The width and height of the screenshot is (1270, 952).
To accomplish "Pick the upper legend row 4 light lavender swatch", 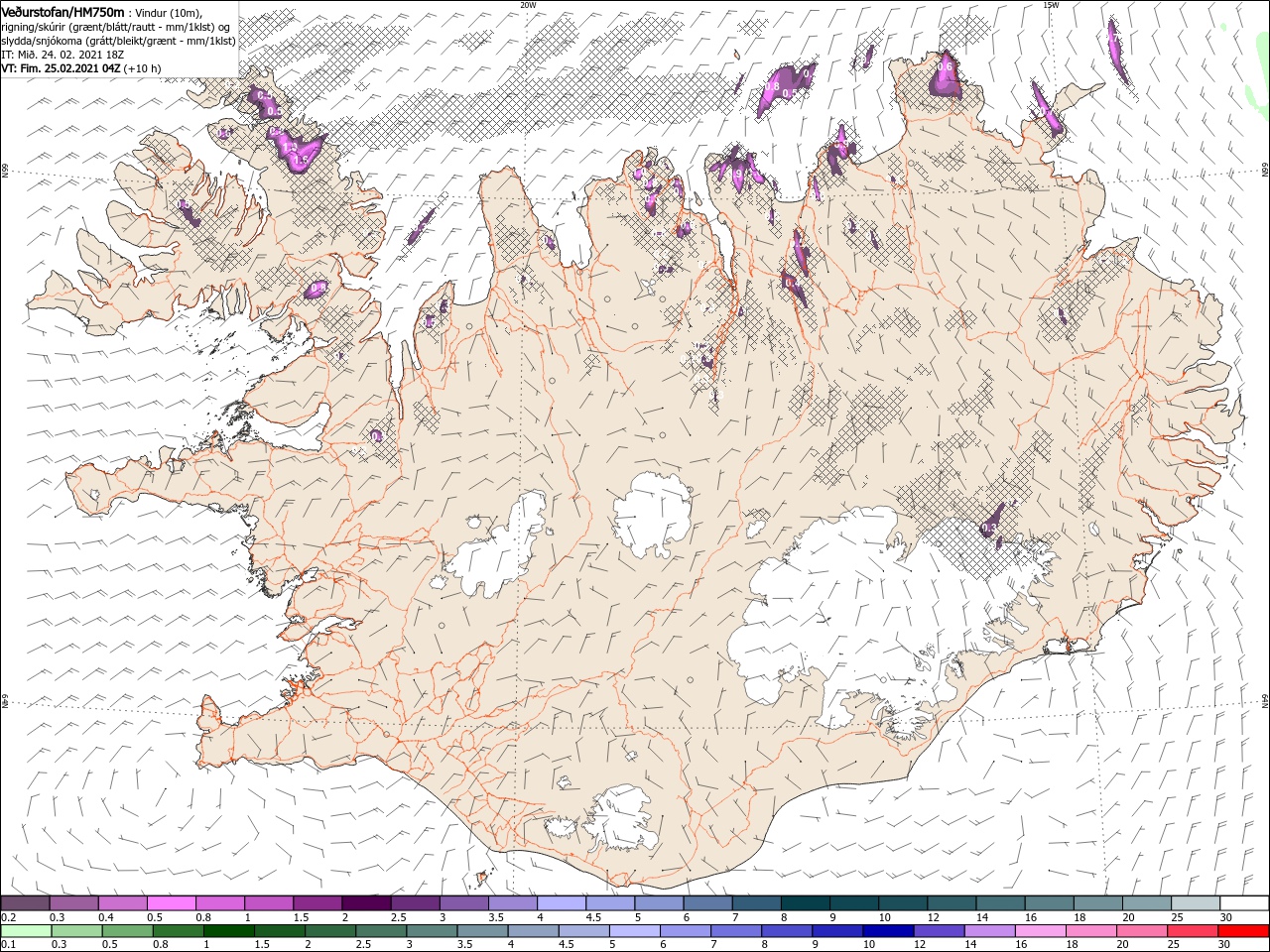I will click(562, 902).
